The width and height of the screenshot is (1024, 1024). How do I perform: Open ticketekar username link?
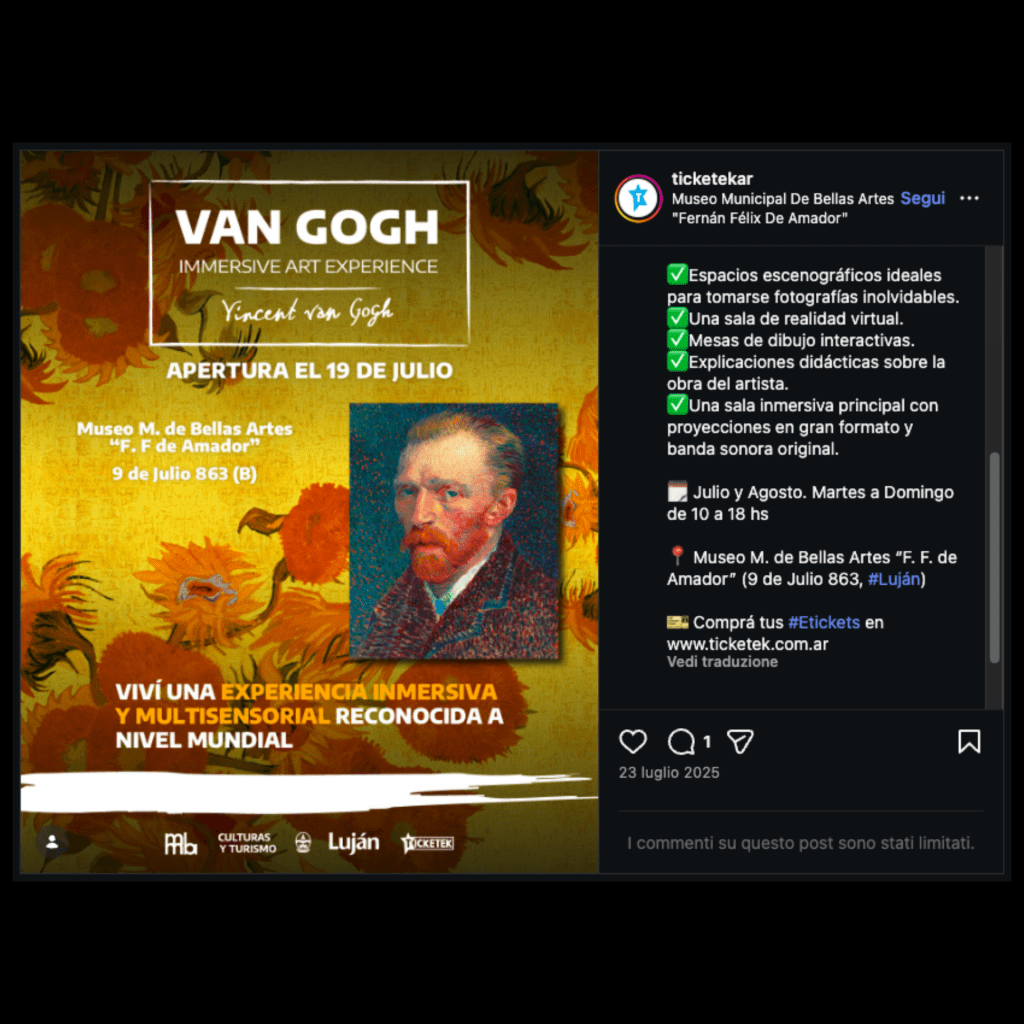712,178
